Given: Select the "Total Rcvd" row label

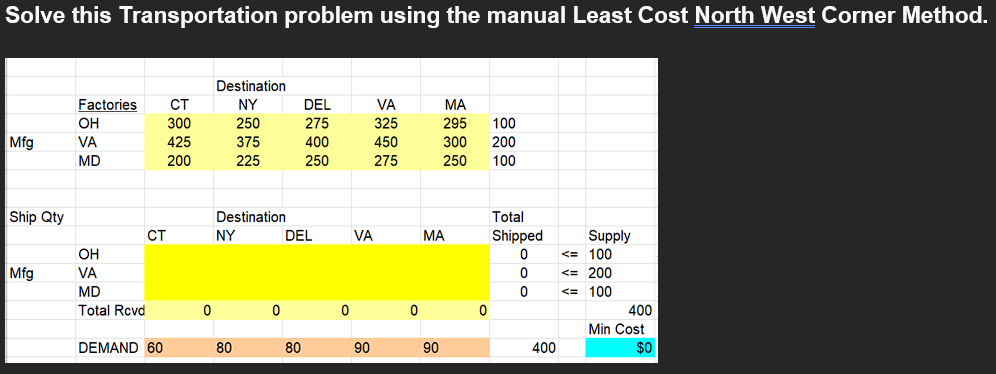Looking at the screenshot, I should (x=111, y=311).
